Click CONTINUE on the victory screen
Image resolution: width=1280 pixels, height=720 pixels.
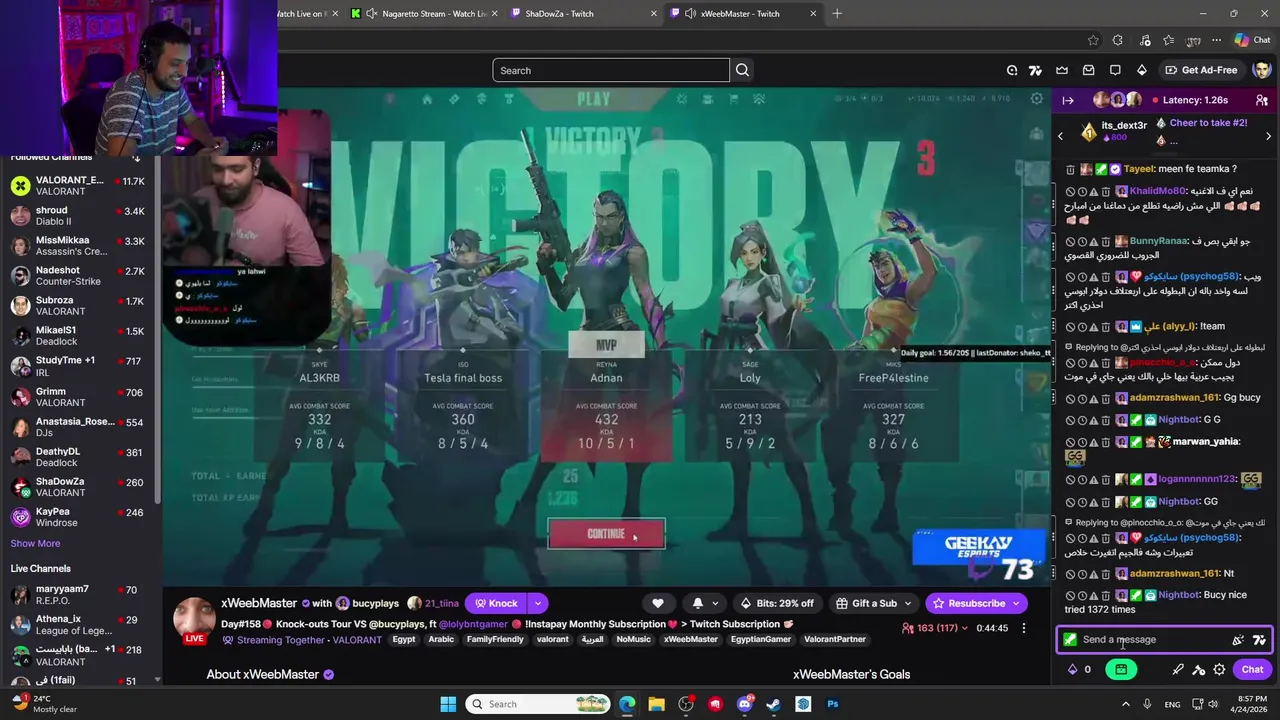(606, 534)
